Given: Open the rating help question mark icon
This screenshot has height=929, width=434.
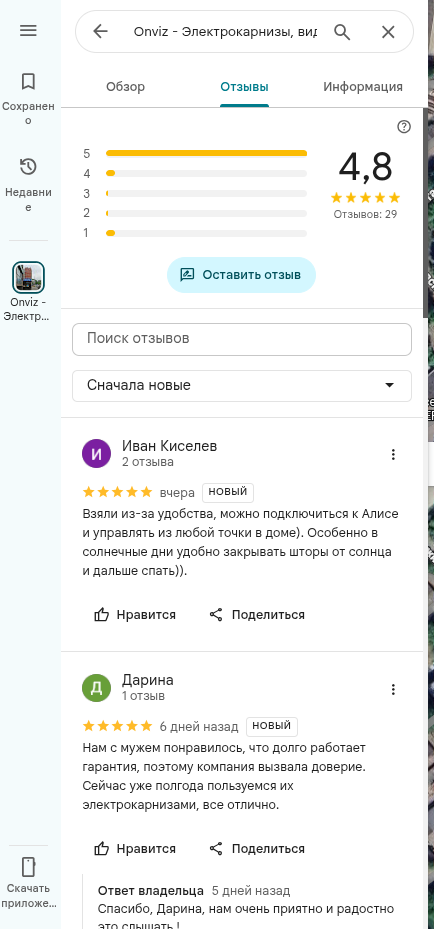Looking at the screenshot, I should tap(404, 126).
